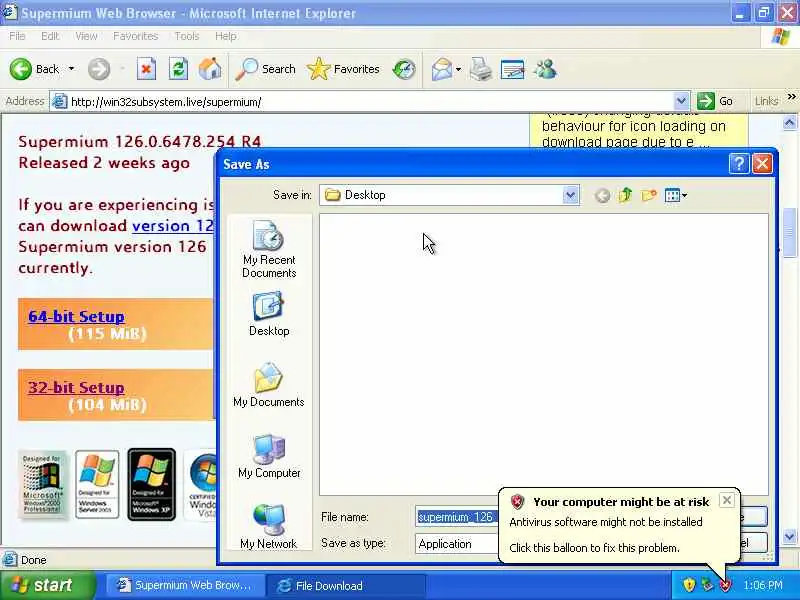The image size is (800, 600).
Task: Open the File menu
Action: coord(17,36)
